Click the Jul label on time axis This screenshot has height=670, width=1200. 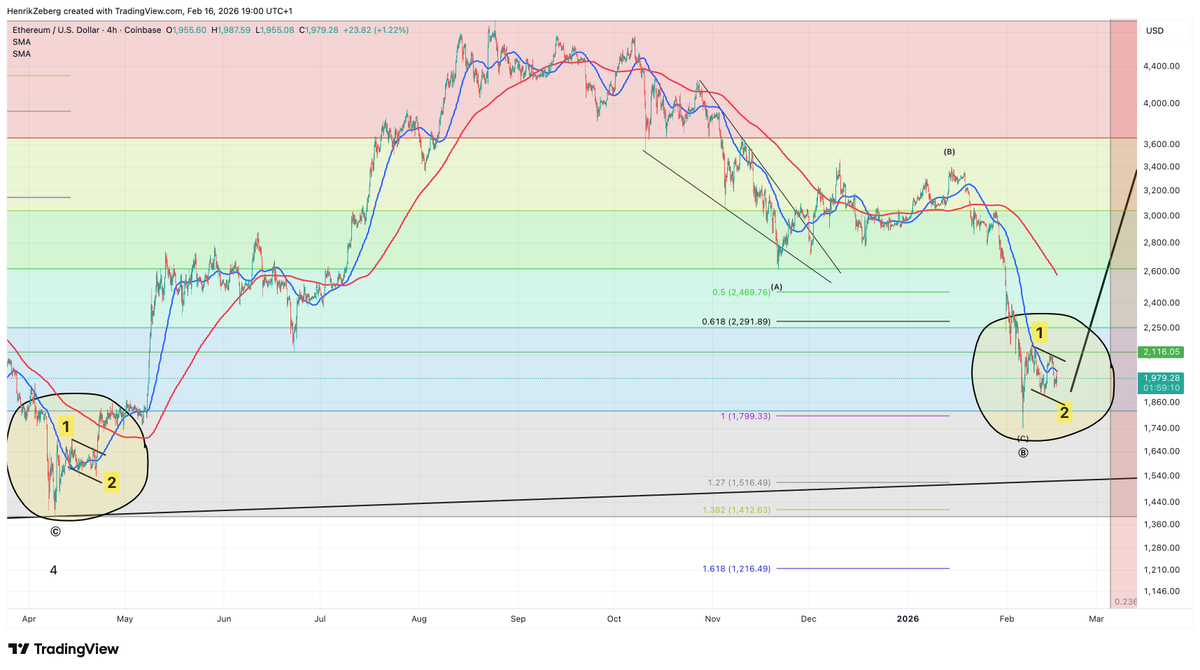[x=320, y=620]
